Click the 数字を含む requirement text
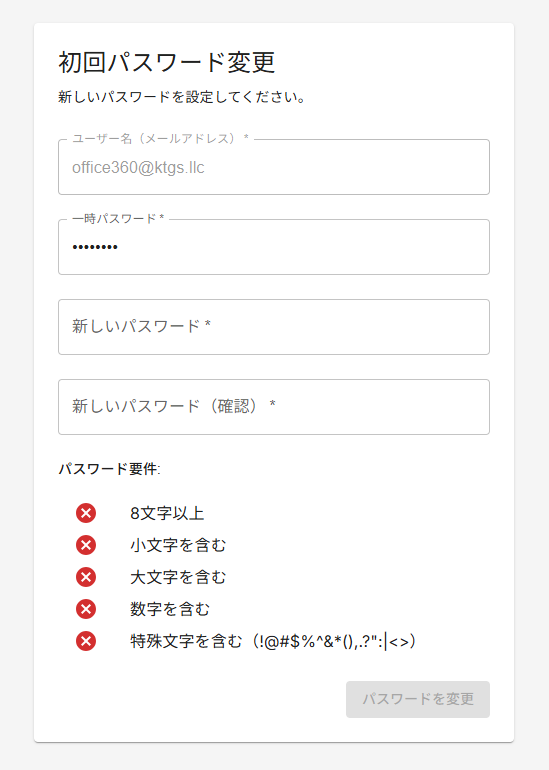This screenshot has height=770, width=549. click(170, 609)
